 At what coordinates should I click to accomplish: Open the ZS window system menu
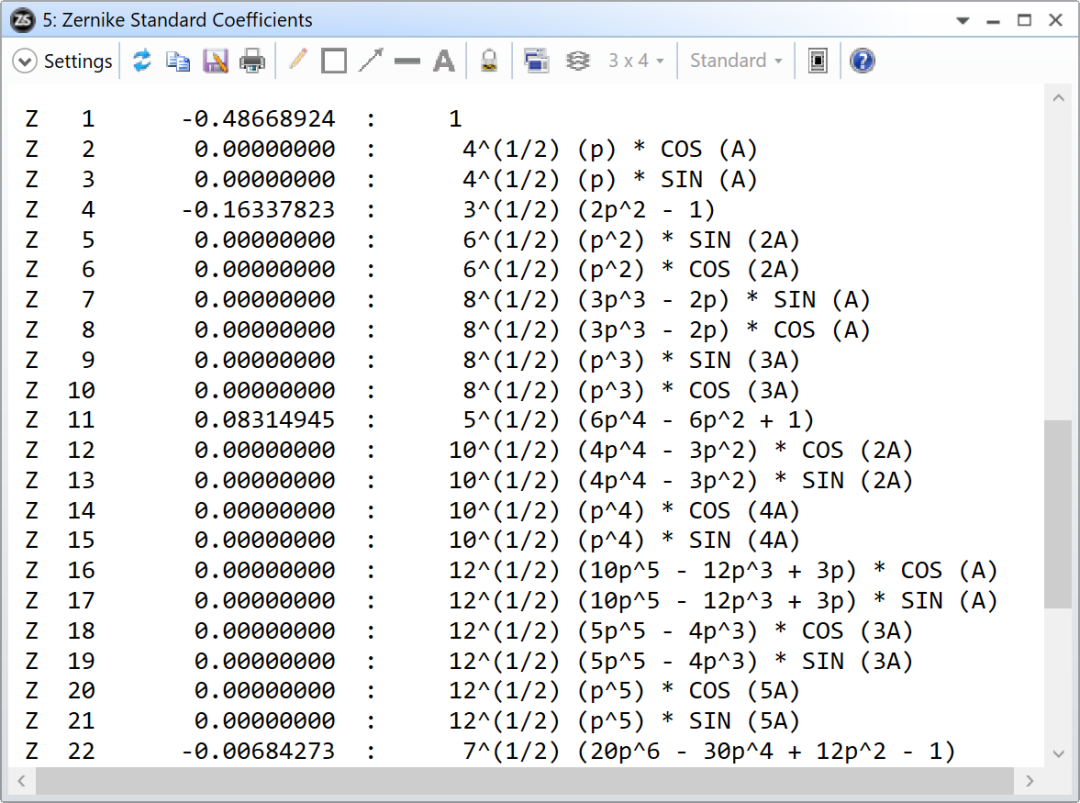coord(19,20)
